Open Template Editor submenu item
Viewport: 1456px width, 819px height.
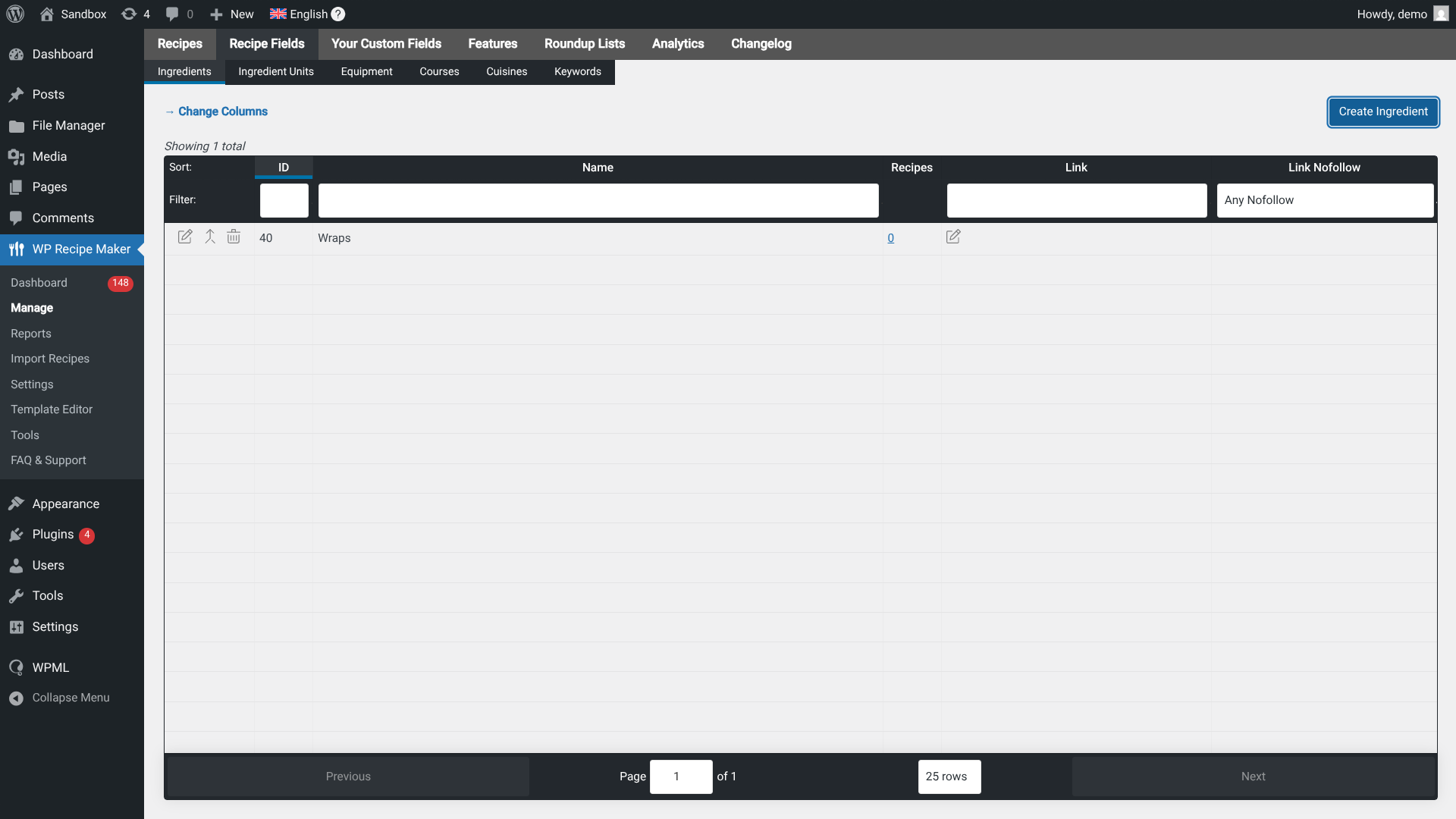click(52, 409)
